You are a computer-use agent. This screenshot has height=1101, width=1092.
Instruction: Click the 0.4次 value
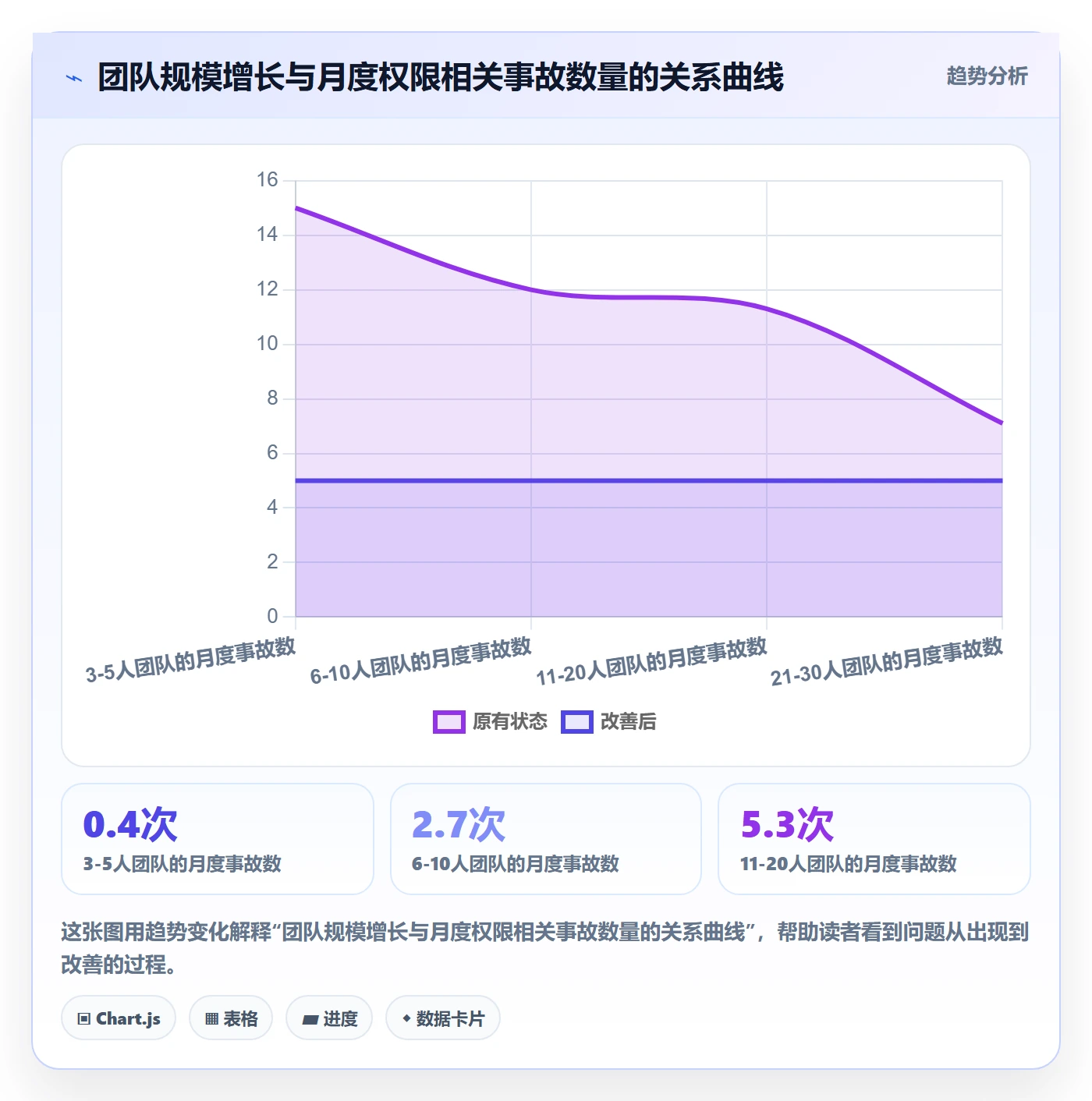pyautogui.click(x=130, y=825)
